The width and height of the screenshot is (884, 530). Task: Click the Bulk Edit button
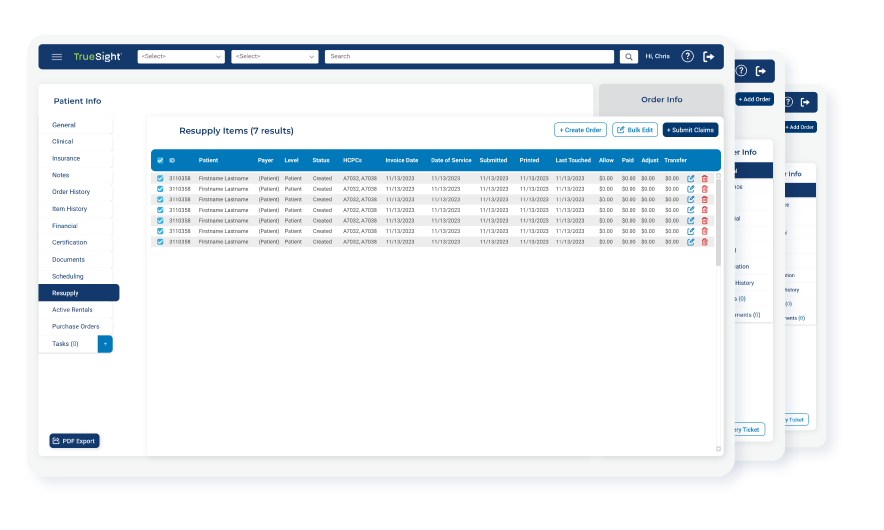tap(635, 130)
